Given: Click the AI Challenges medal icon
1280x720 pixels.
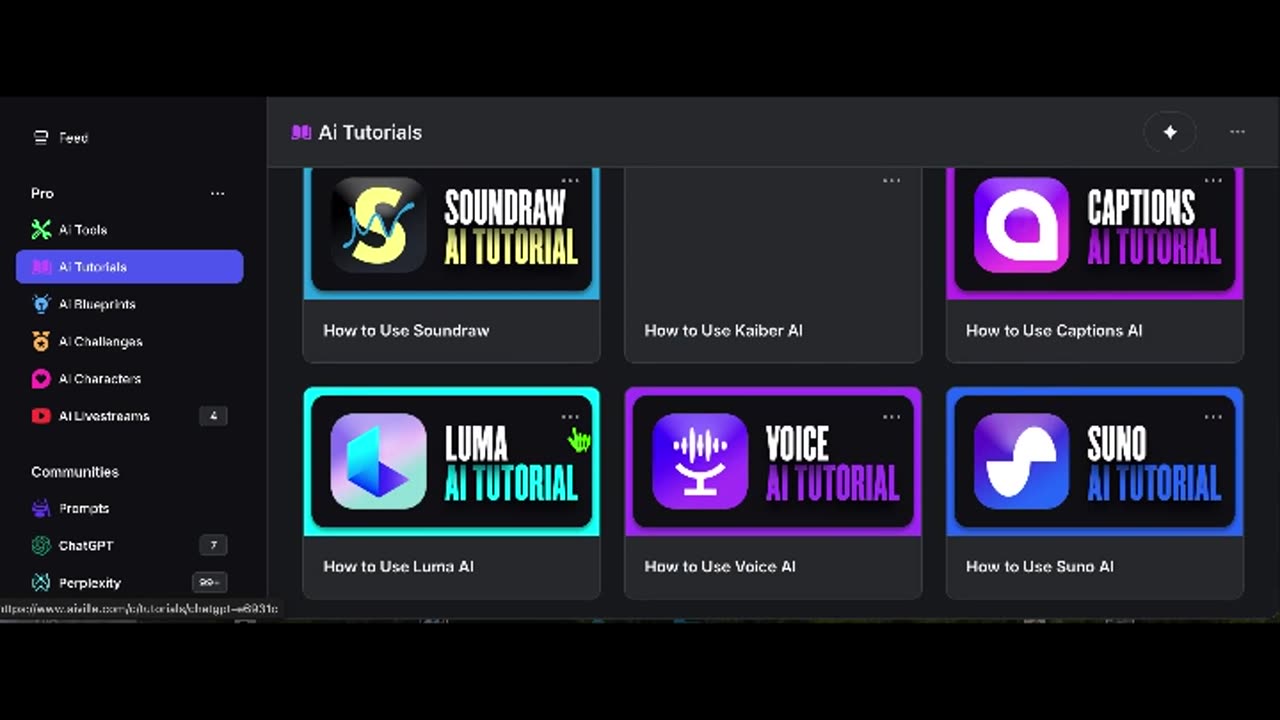Looking at the screenshot, I should pyautogui.click(x=41, y=341).
